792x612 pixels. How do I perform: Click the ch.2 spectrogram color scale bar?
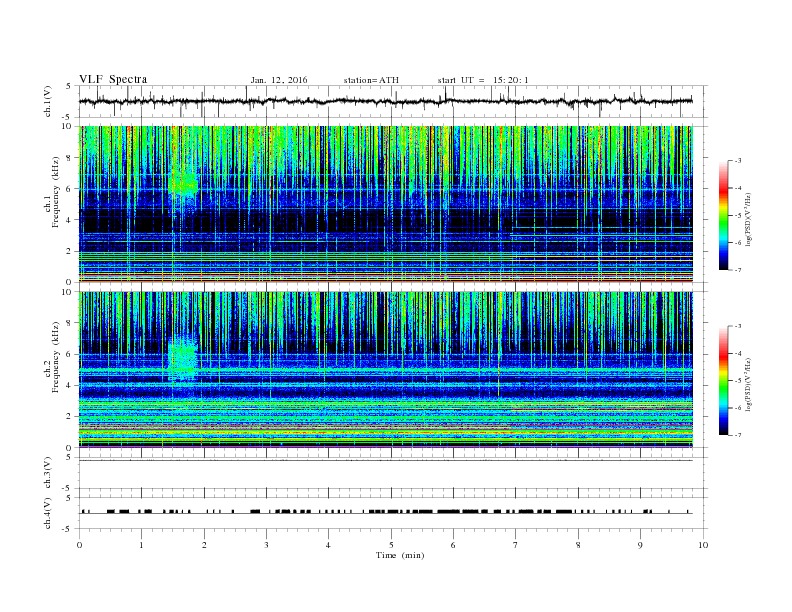coord(723,380)
